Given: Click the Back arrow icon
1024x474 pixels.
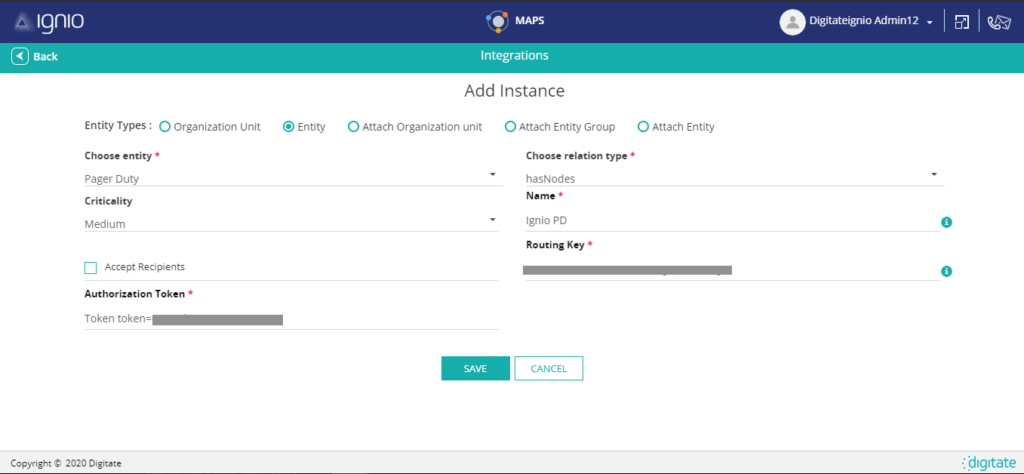Looking at the screenshot, I should point(19,56).
